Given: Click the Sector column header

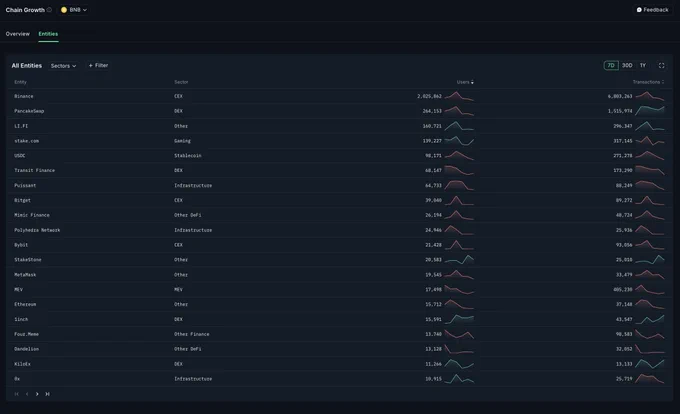Looking at the screenshot, I should click(181, 82).
